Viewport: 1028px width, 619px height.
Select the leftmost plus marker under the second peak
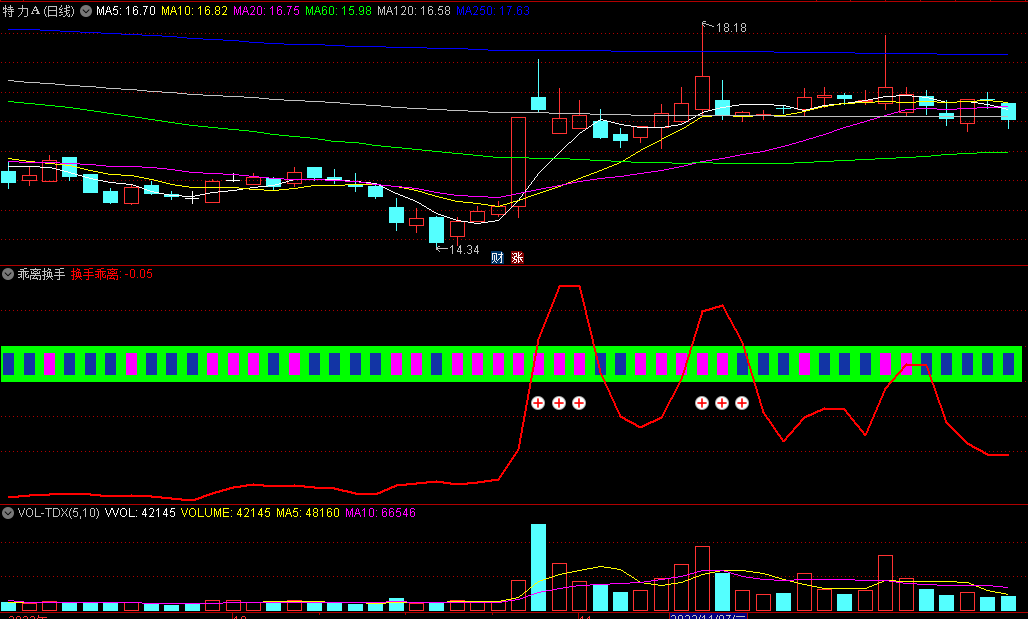pos(702,403)
